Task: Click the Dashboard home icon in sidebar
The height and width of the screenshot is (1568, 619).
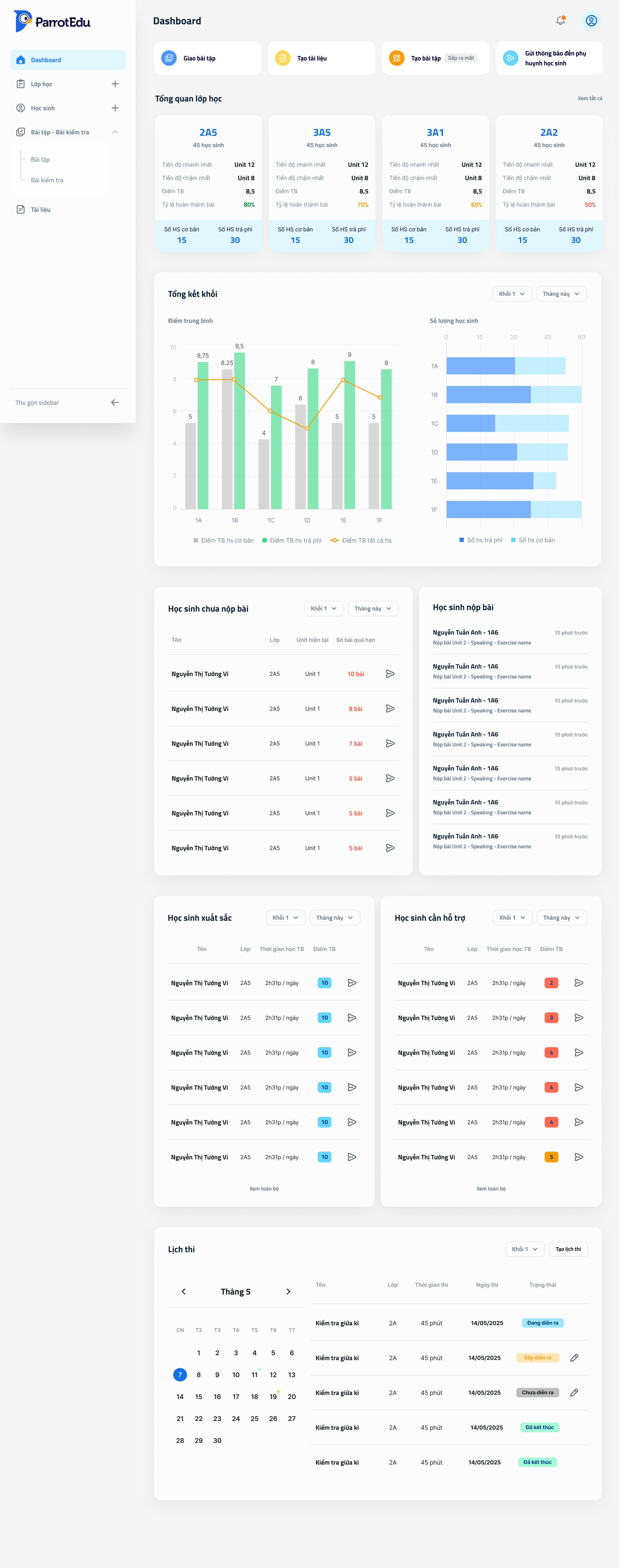Action: pos(21,60)
